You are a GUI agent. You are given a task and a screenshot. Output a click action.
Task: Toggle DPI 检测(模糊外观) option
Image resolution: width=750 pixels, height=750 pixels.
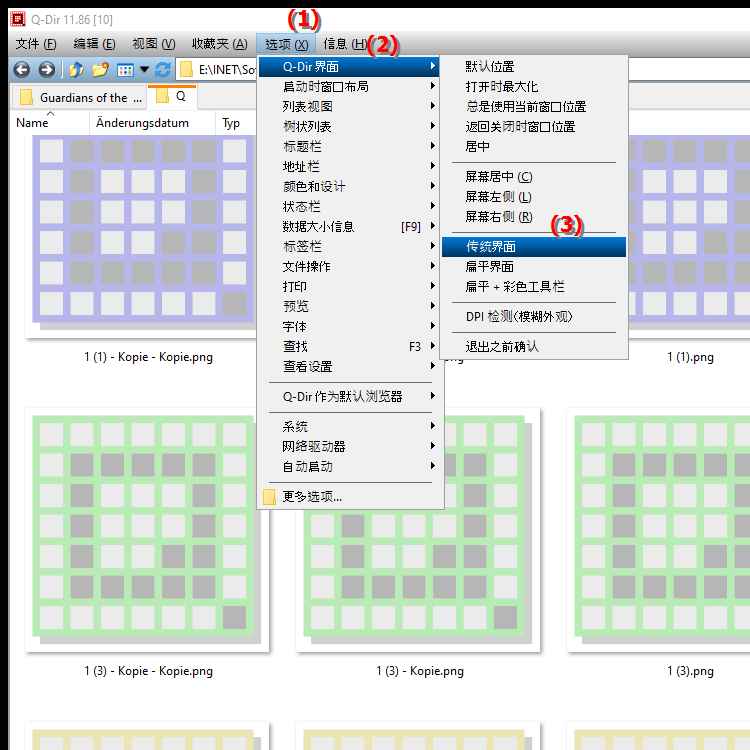click(x=534, y=317)
